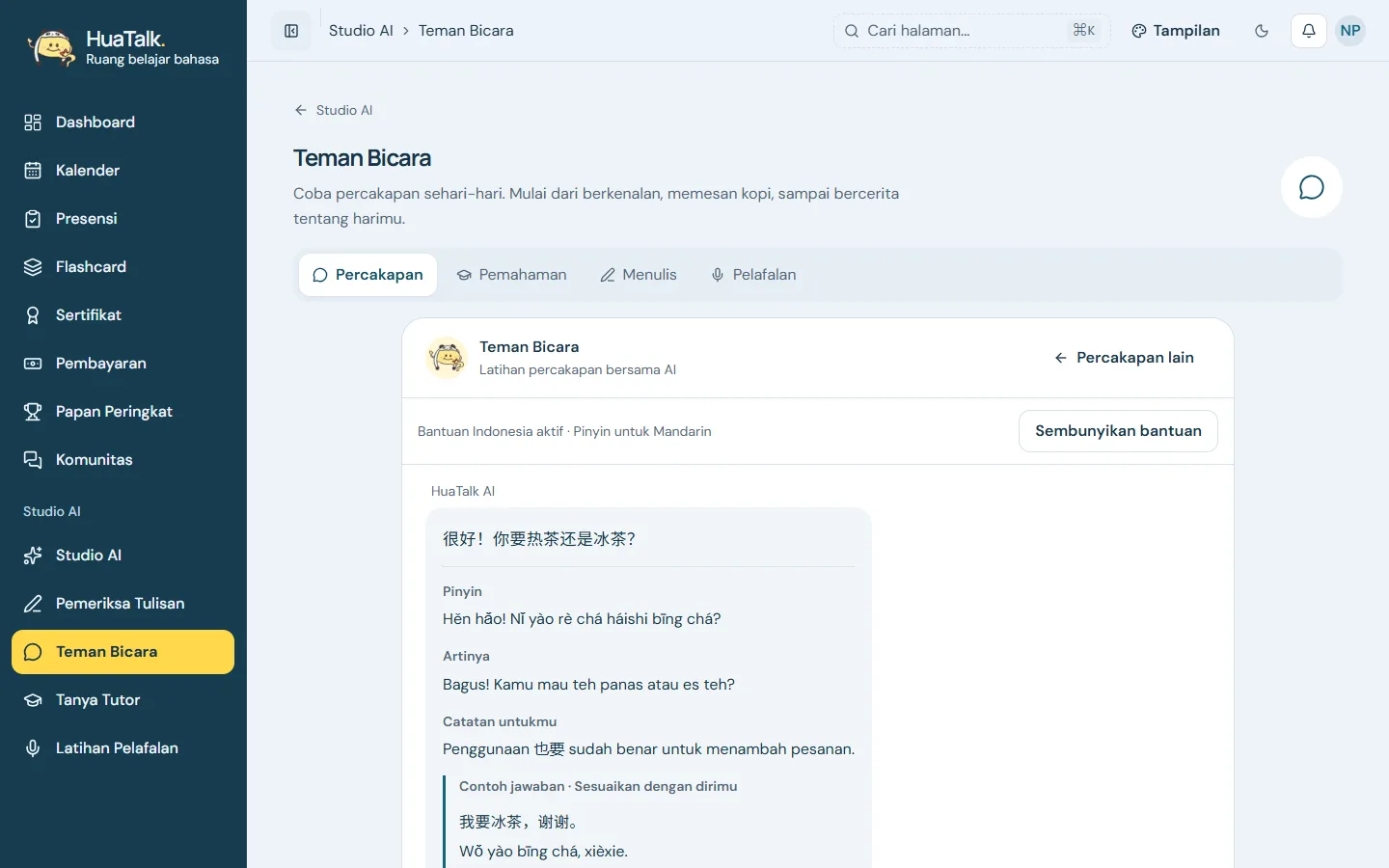This screenshot has width=1389, height=868.
Task: Click translation Bagus! Kamu mau teh panas
Action: [x=588, y=685]
